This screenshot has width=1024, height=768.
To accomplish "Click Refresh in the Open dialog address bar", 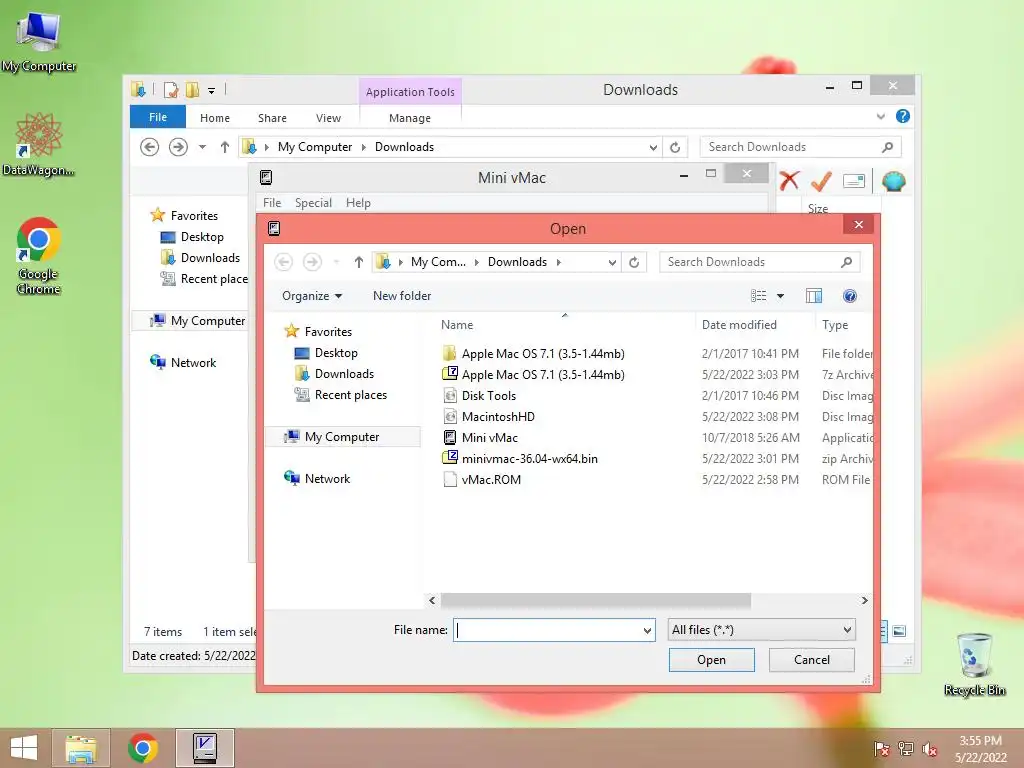I will click(x=633, y=262).
